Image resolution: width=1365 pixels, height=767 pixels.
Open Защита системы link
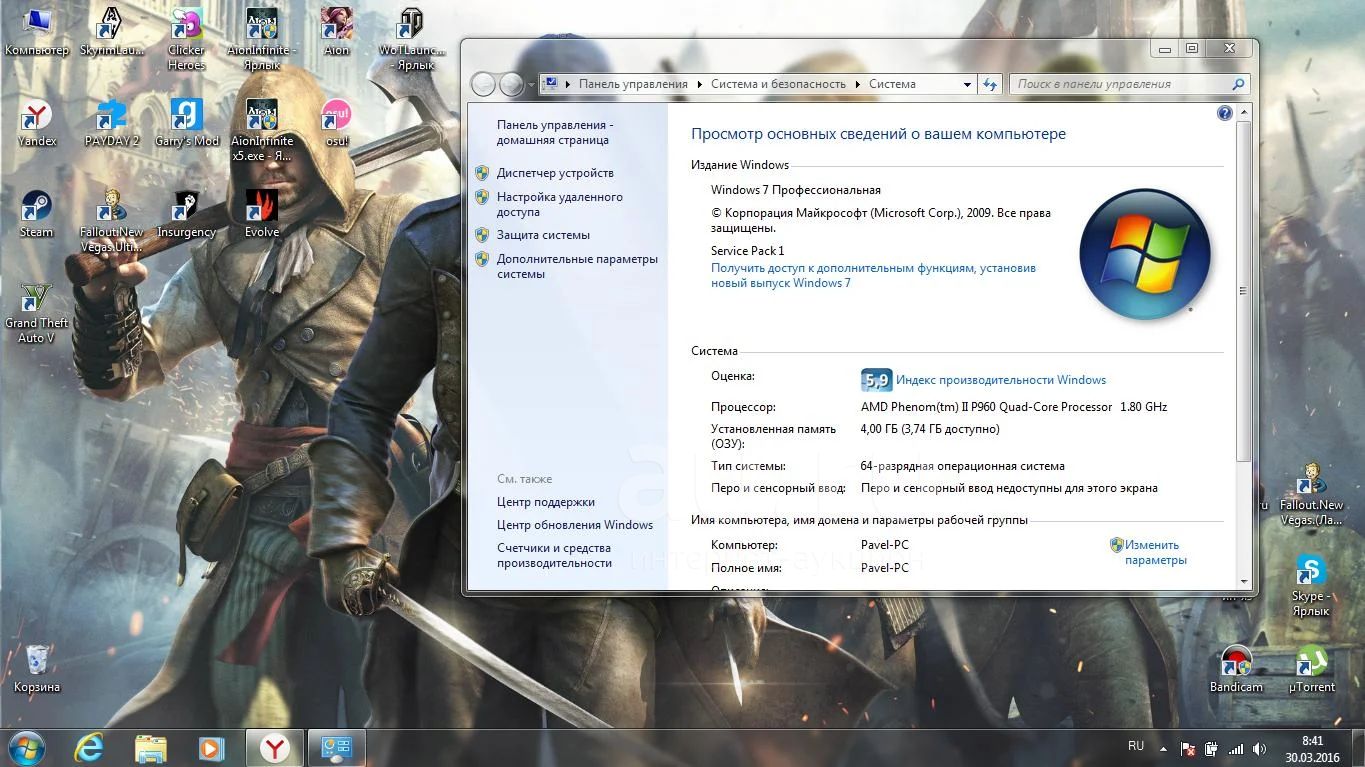543,235
